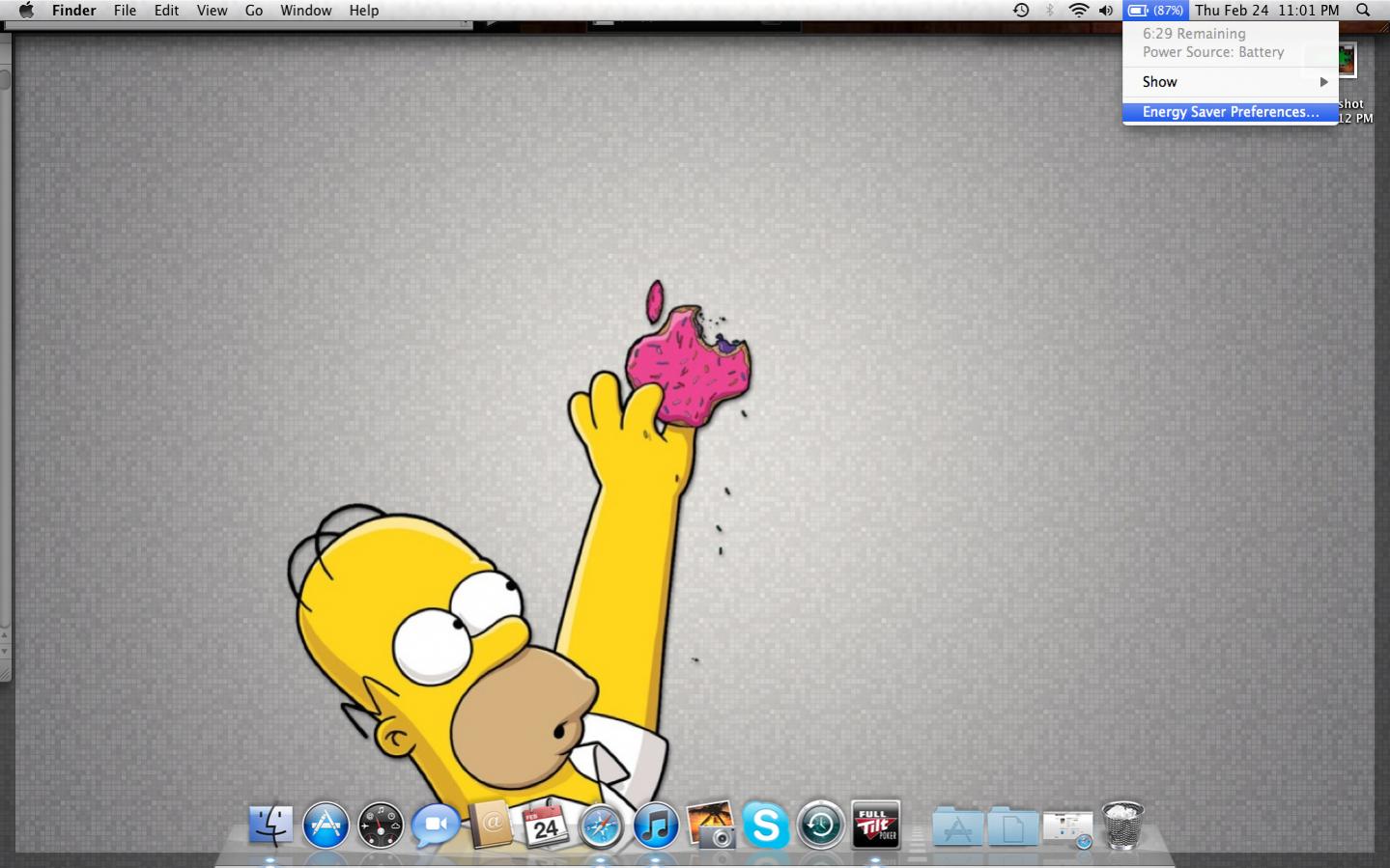
Task: Open Time Machine in the Dock
Action: pyautogui.click(x=821, y=826)
